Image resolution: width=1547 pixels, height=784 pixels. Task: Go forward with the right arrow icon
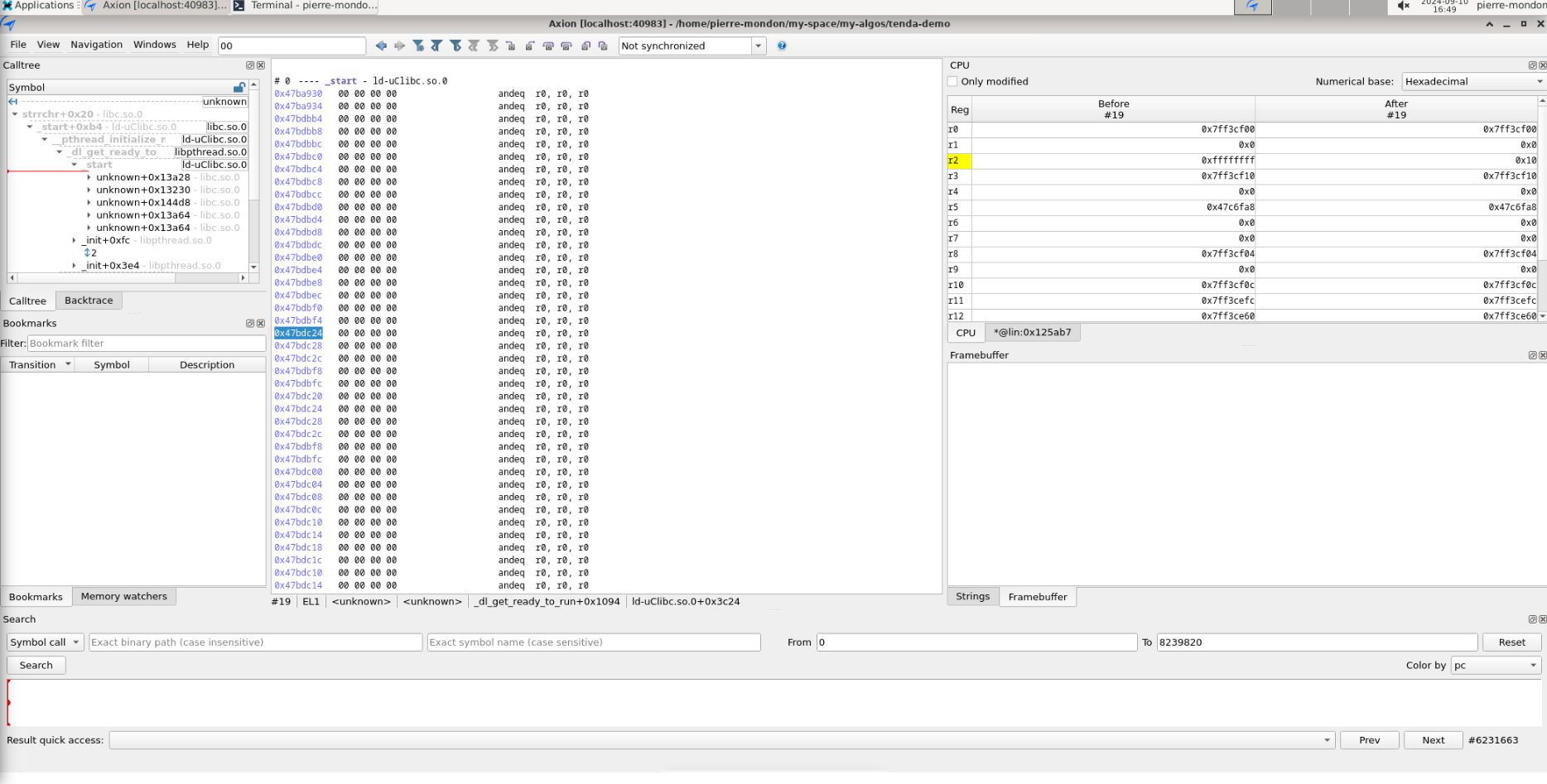pos(400,46)
